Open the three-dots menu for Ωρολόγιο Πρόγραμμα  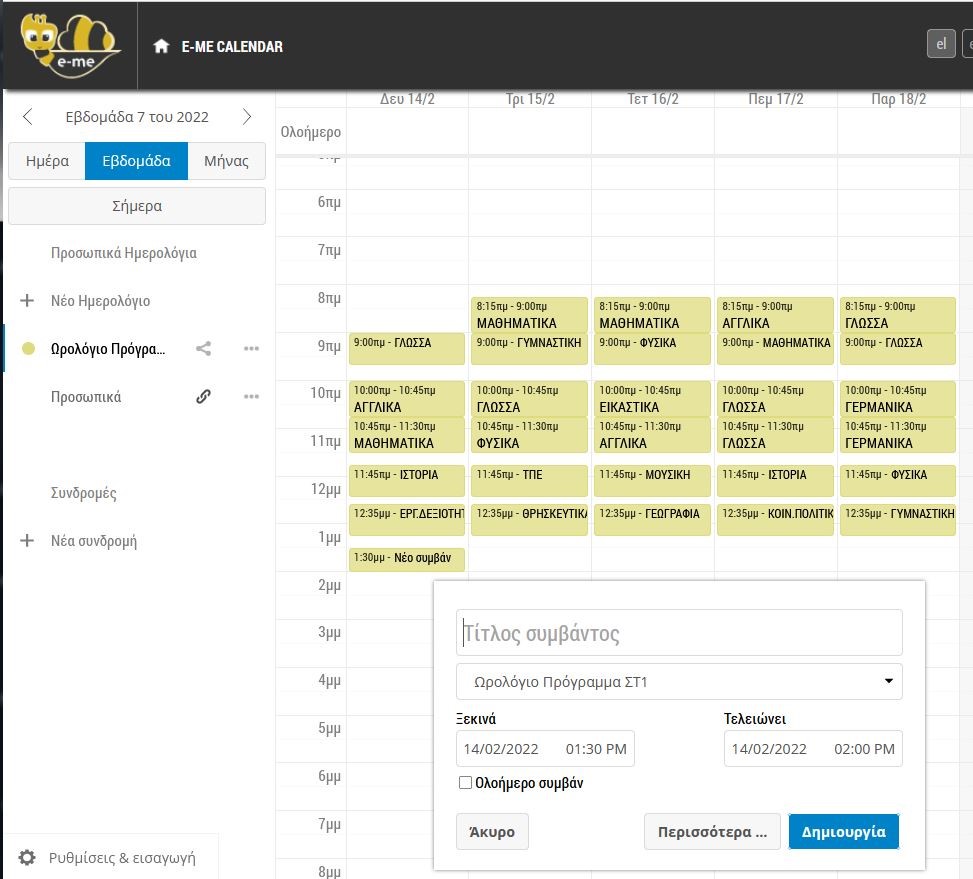(x=251, y=349)
